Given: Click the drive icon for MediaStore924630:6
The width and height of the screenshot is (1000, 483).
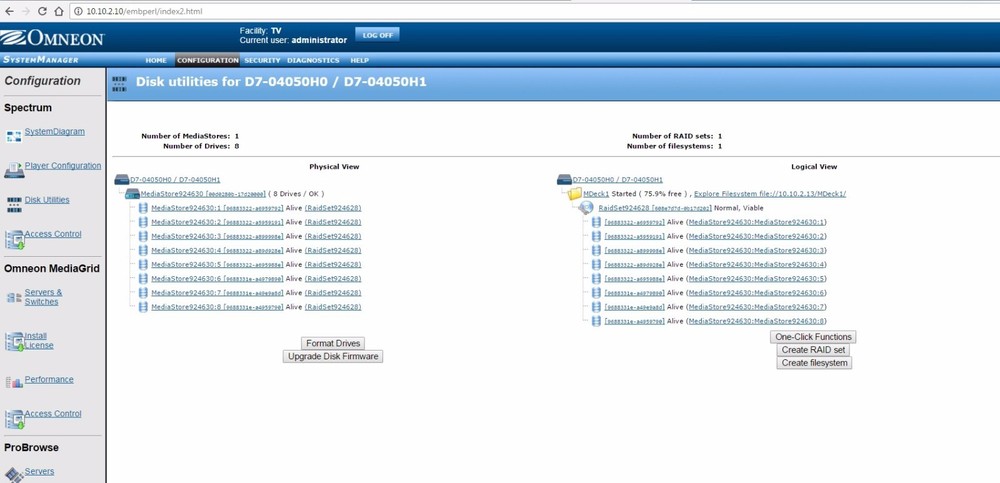Looking at the screenshot, I should pyautogui.click(x=143, y=279).
